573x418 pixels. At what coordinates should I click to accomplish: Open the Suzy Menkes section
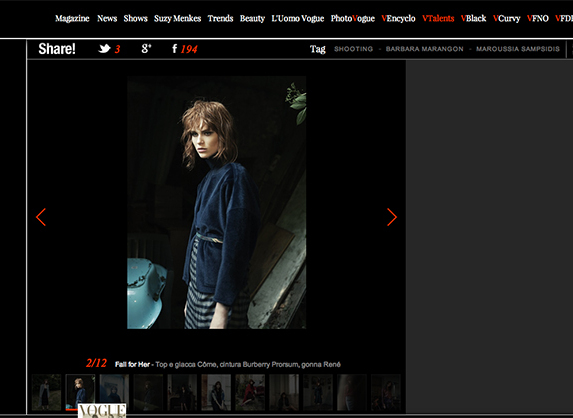point(178,18)
